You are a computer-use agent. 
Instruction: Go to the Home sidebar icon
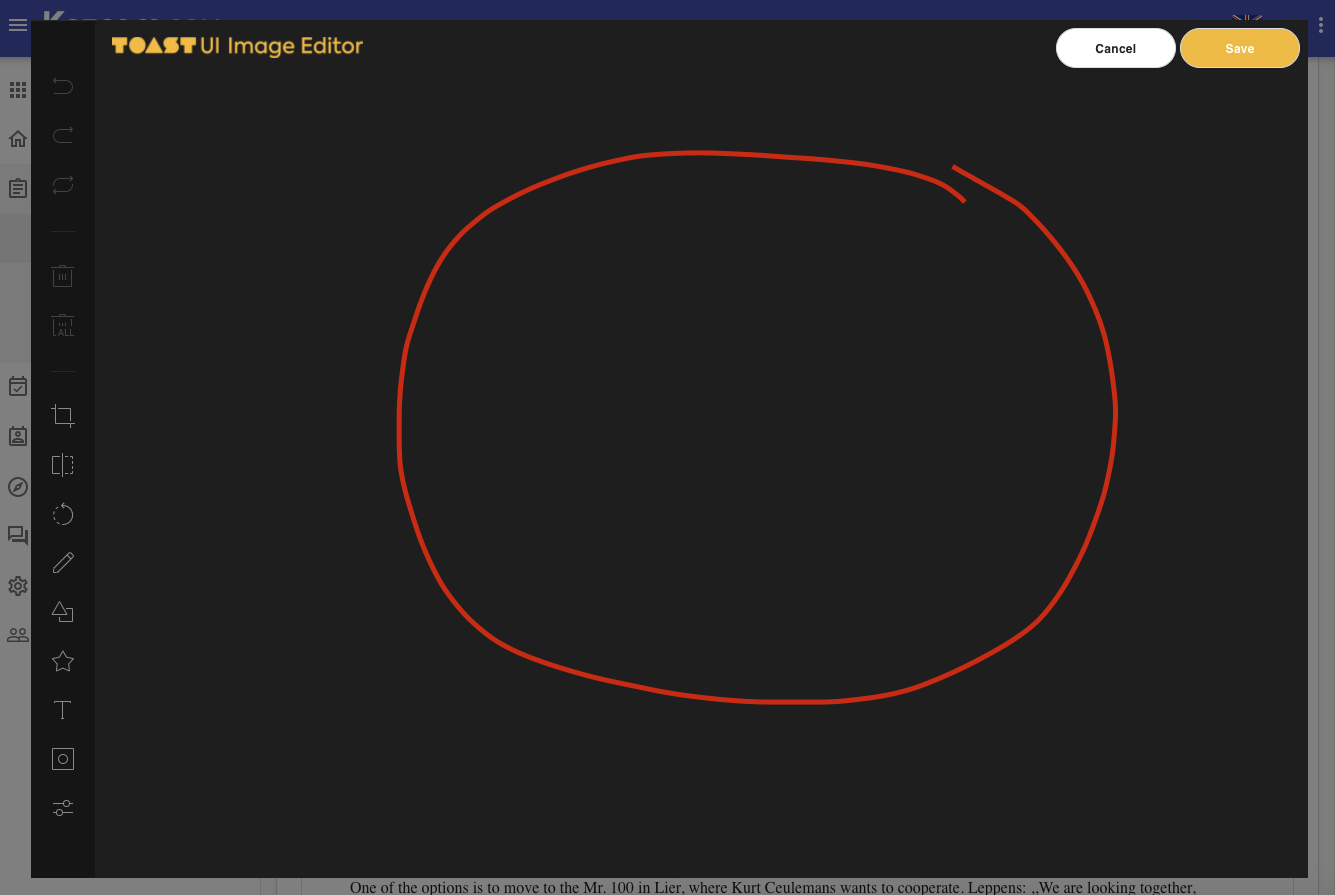pyautogui.click(x=18, y=139)
